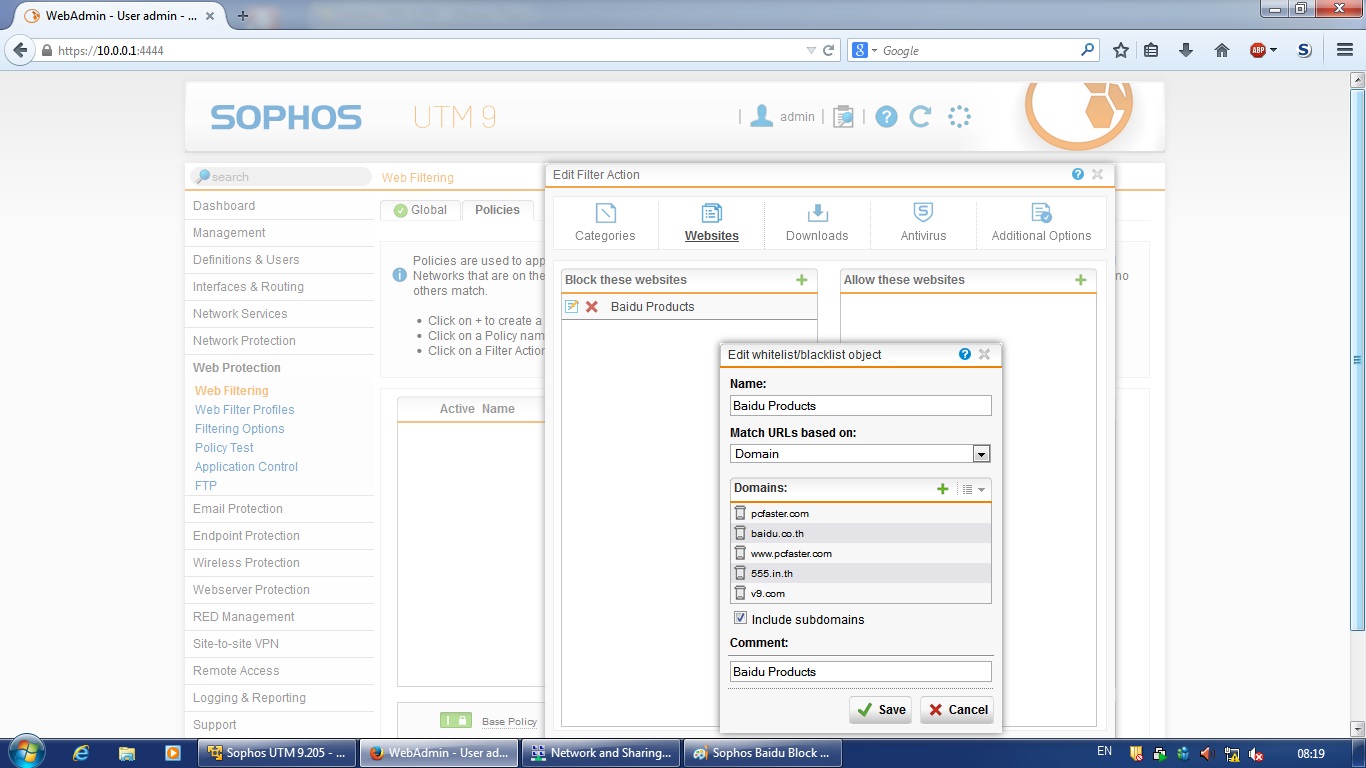Remove baidu.co.th domain using its trash icon
This screenshot has width=1366, height=768.
click(740, 533)
